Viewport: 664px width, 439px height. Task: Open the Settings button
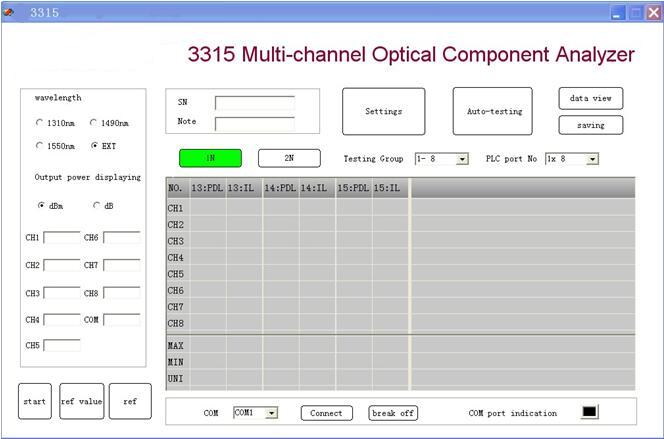[x=383, y=111]
